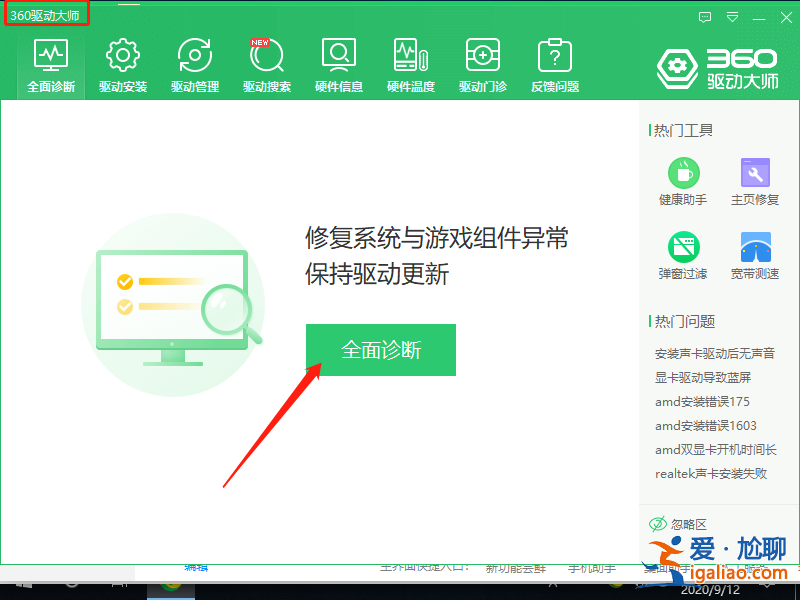Open the 驱动管理 driver management icon
This screenshot has height=600, width=800.
[x=194, y=62]
